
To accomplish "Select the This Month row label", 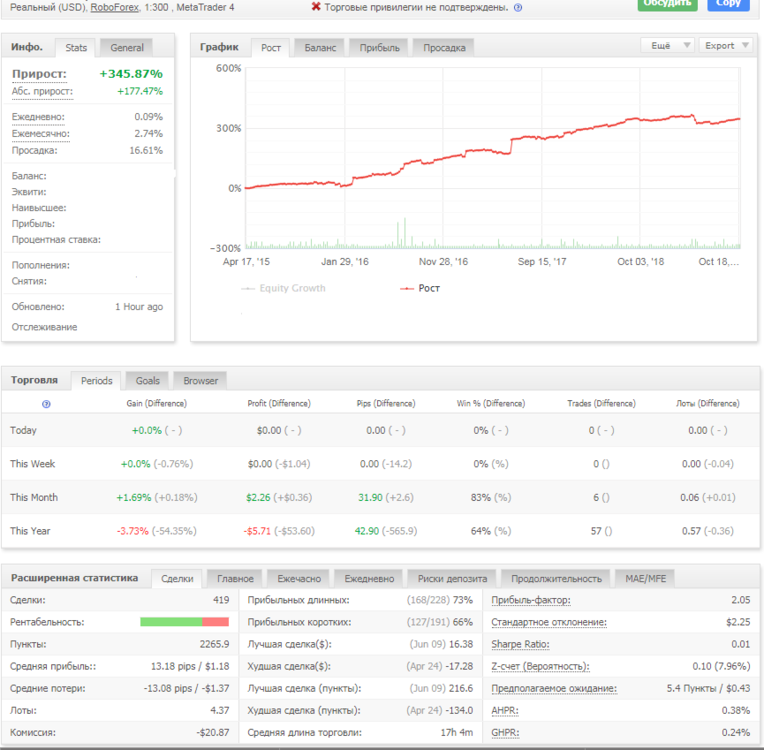I will click(34, 498).
